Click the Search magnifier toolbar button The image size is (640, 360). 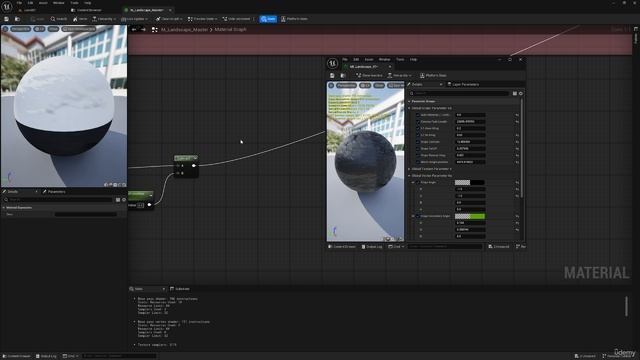(59, 19)
